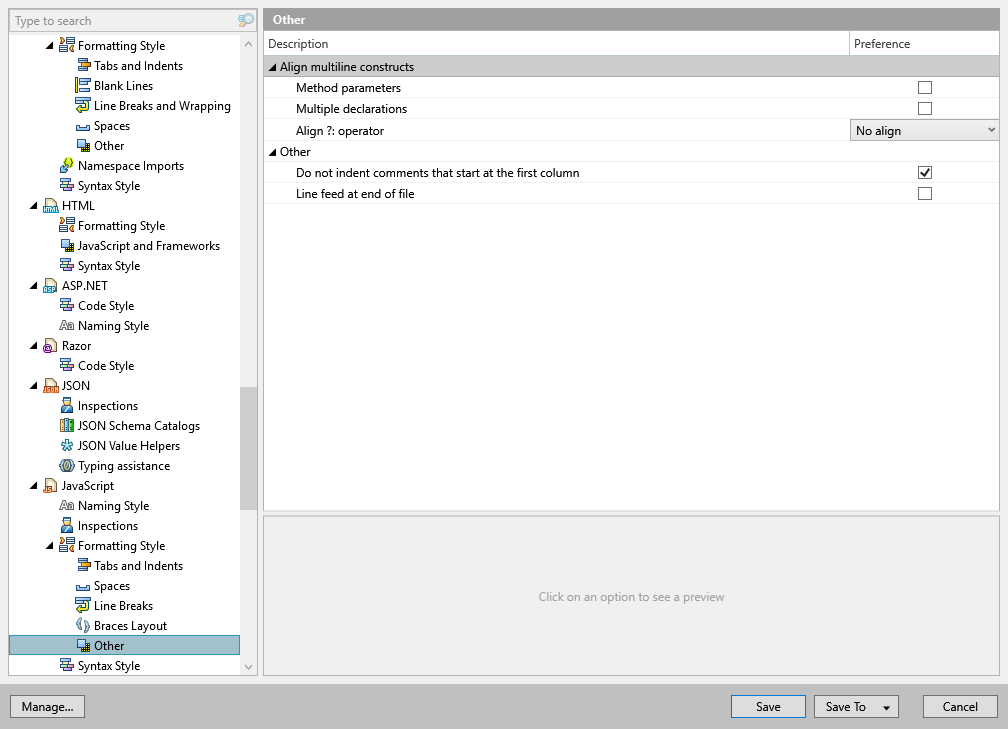Check the Multiple declarations option
The image size is (1008, 729).
point(925,108)
